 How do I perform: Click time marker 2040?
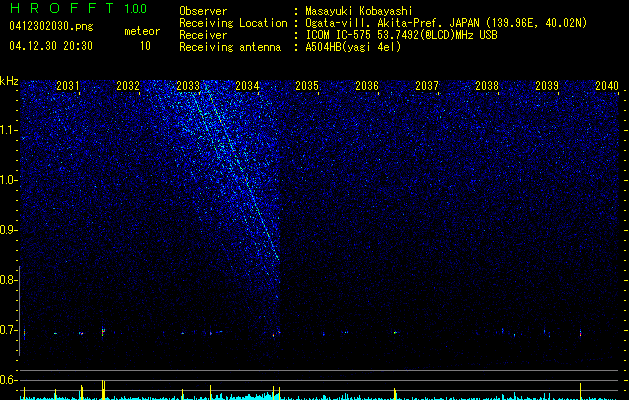click(607, 86)
